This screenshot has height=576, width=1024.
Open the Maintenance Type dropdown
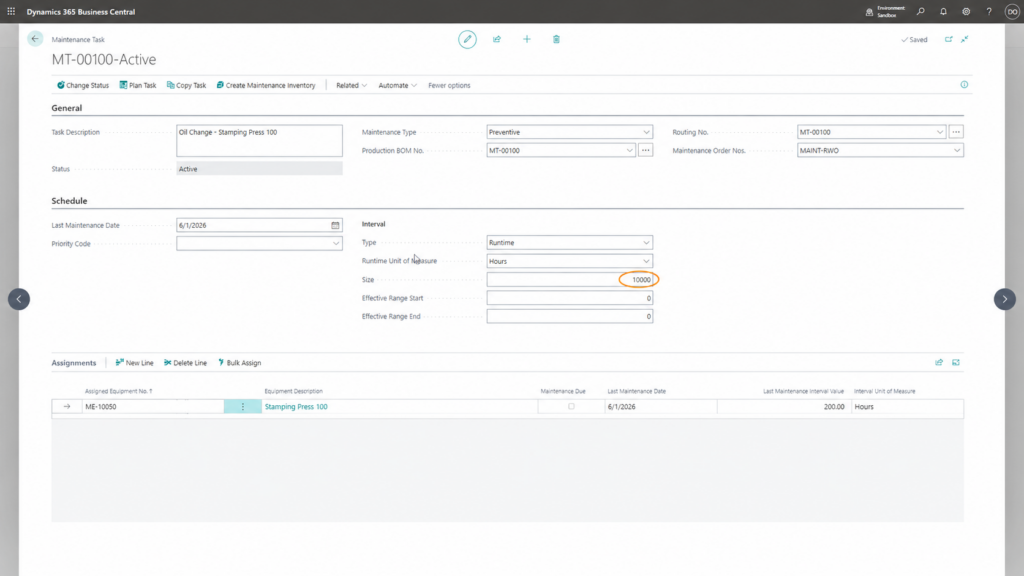pyautogui.click(x=646, y=132)
